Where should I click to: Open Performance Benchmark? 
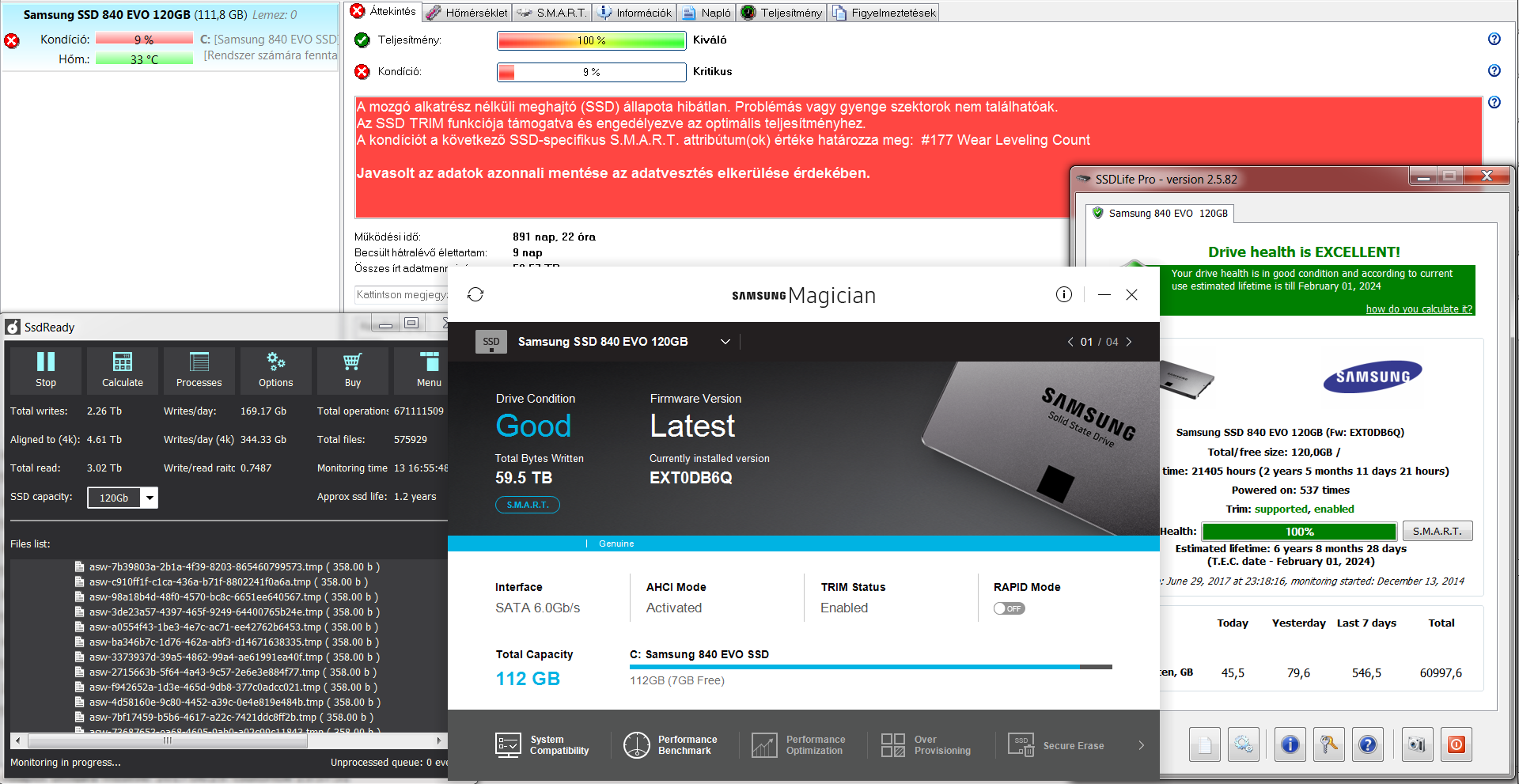click(670, 745)
